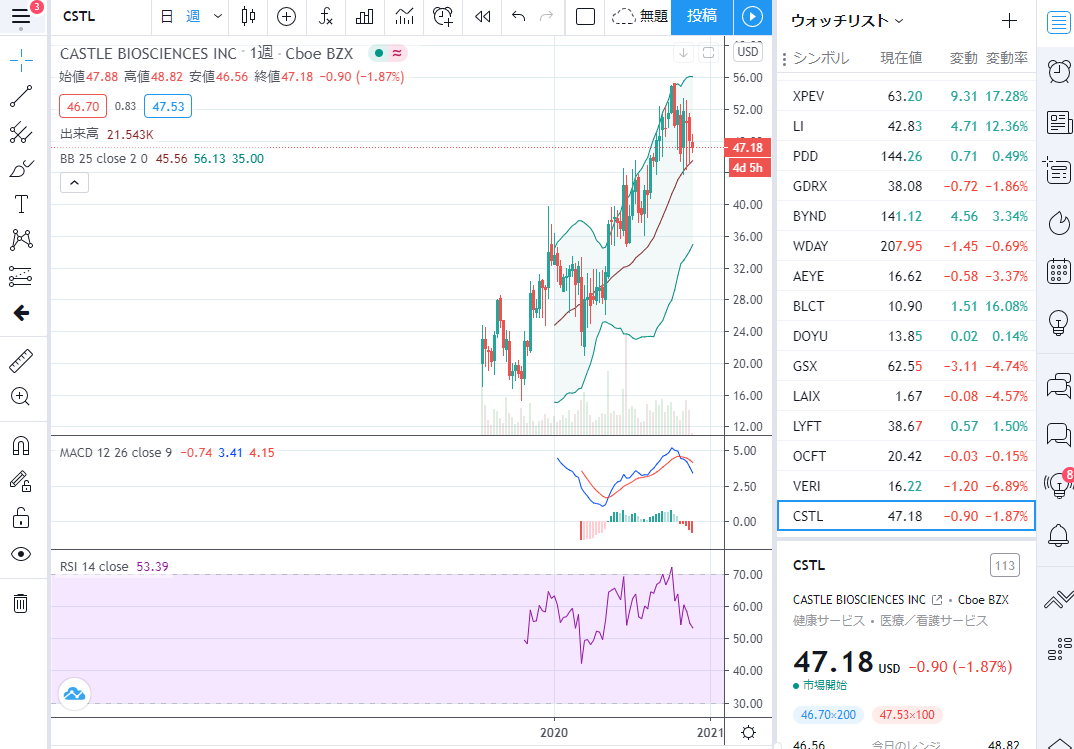The height and width of the screenshot is (749, 1074).
Task: Select XPEV row in watchlist
Action: coord(906,96)
